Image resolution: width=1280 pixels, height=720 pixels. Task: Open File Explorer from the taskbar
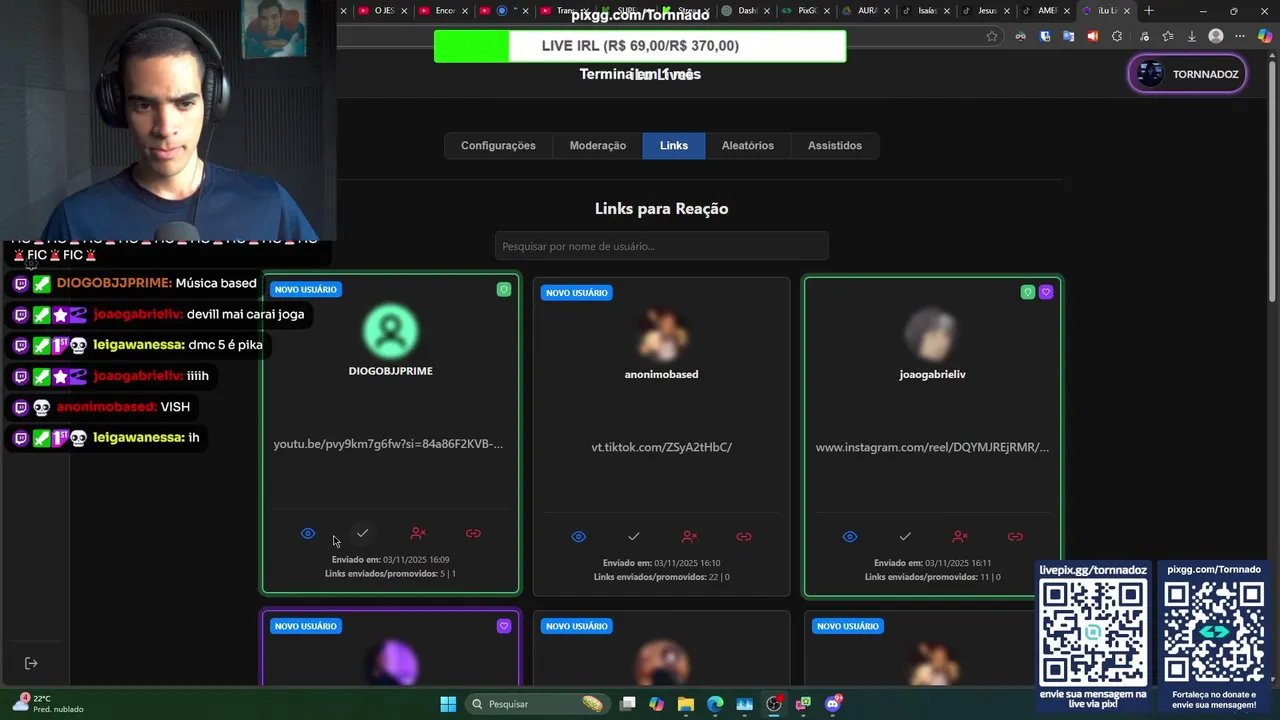[x=686, y=704]
